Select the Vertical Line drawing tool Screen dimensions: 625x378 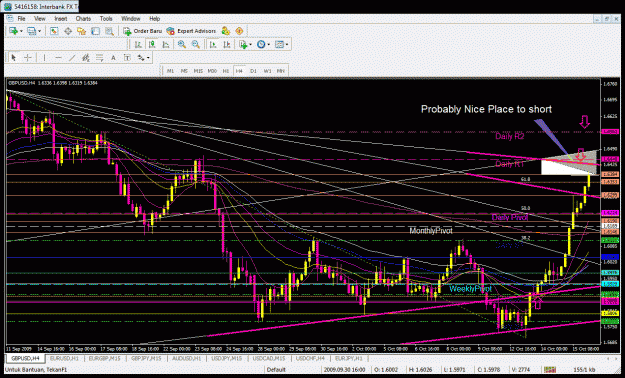(x=44, y=58)
